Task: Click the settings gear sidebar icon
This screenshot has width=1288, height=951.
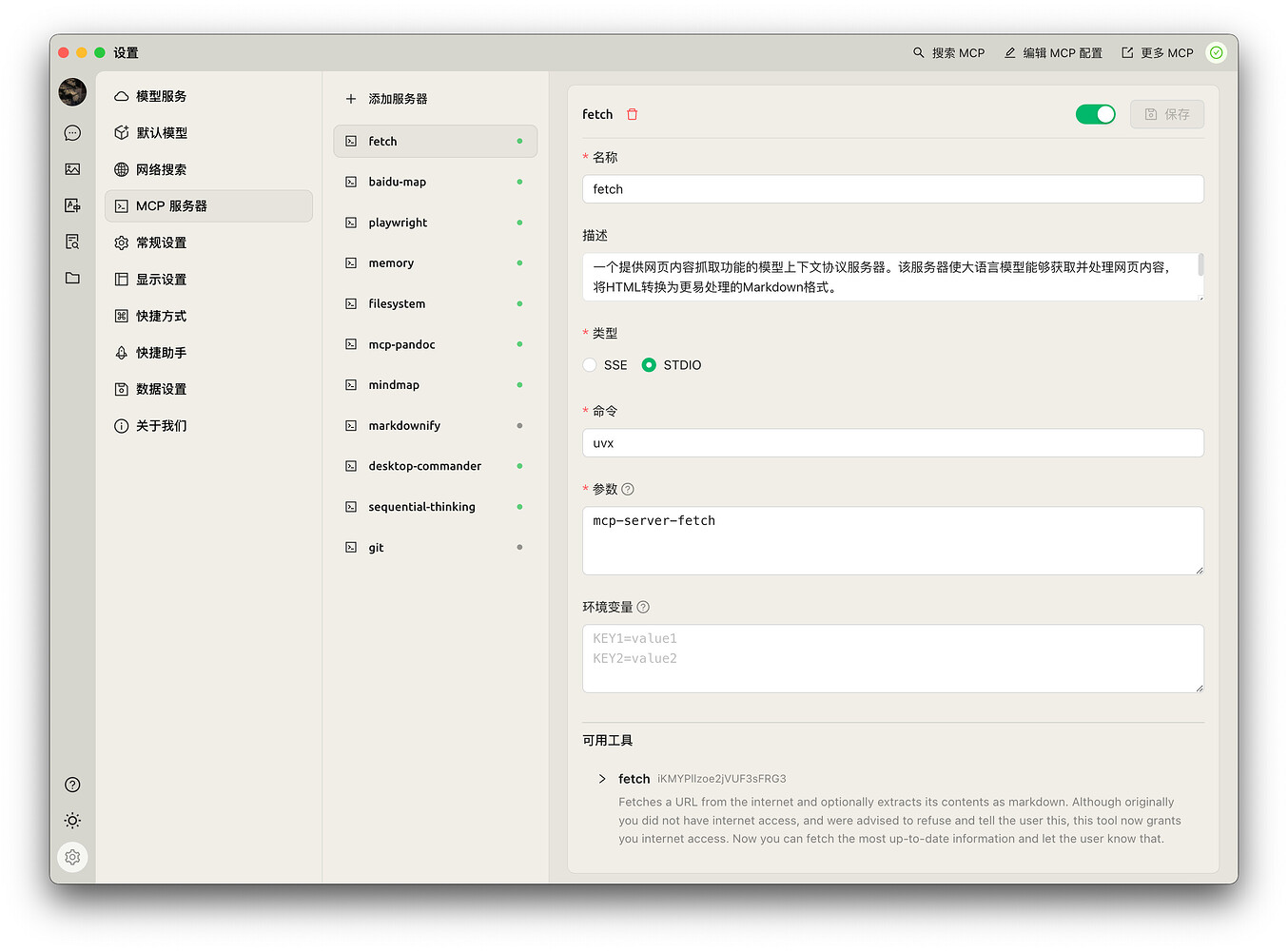Action: pos(72,857)
